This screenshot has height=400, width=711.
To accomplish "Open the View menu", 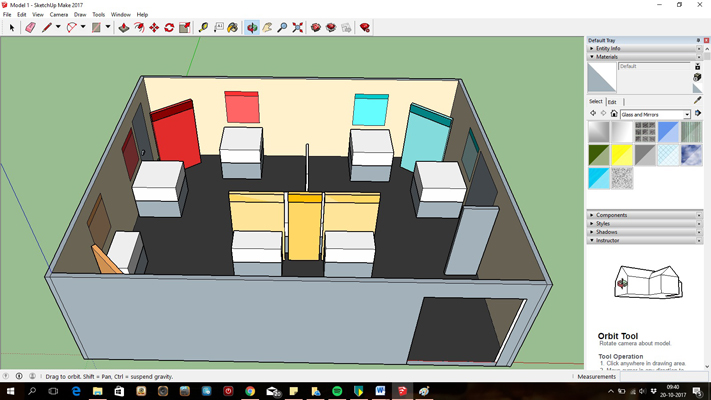I will 38,15.
